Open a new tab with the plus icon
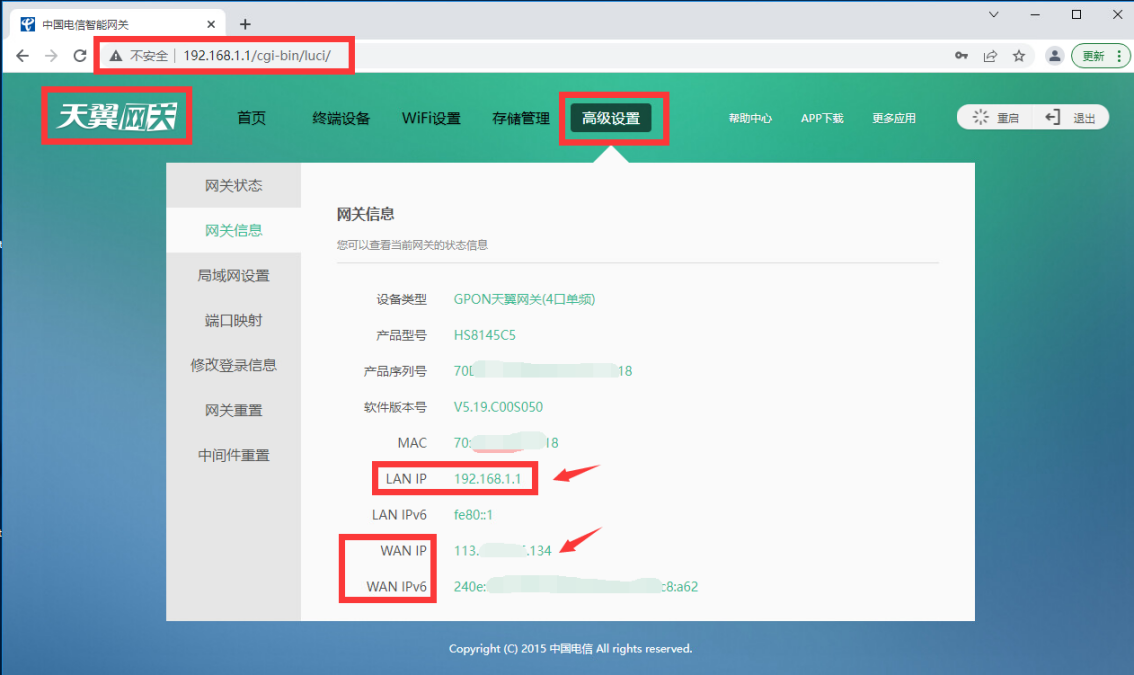This screenshot has height=675, width=1134. (x=245, y=25)
